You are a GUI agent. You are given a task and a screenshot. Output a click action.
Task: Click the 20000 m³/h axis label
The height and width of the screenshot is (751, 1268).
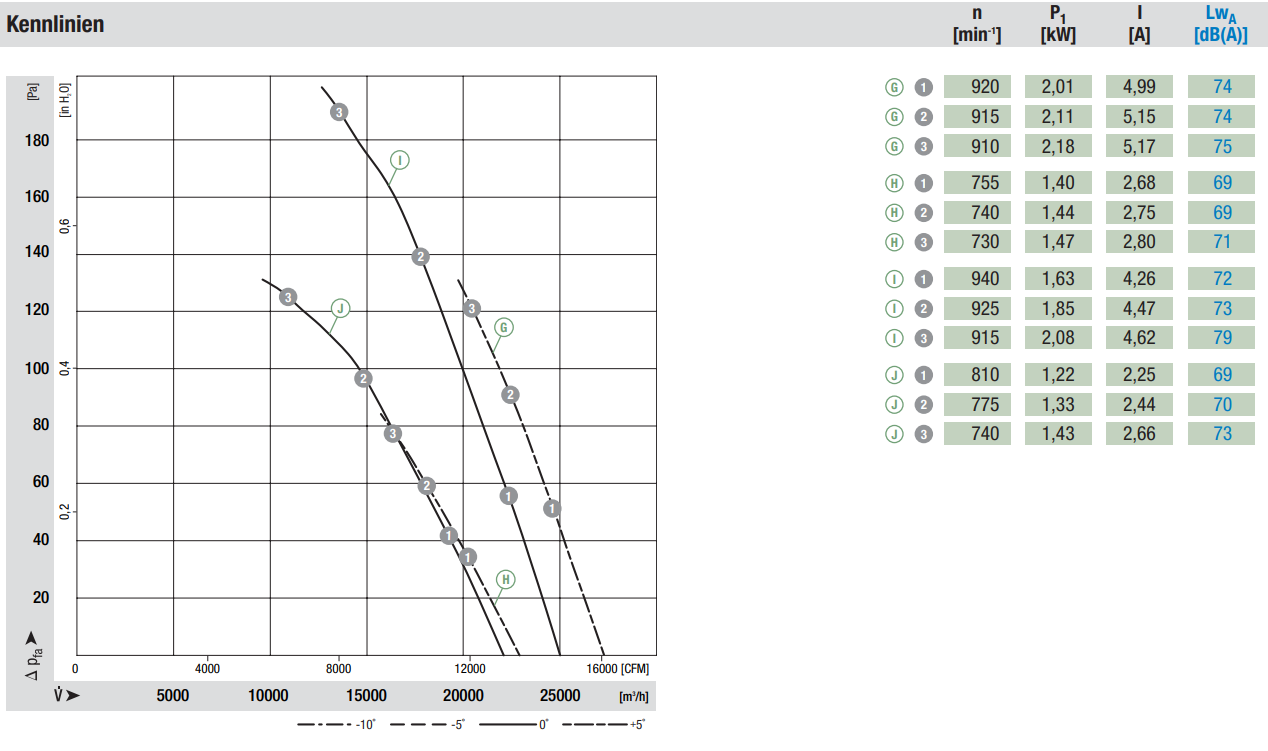click(x=463, y=696)
